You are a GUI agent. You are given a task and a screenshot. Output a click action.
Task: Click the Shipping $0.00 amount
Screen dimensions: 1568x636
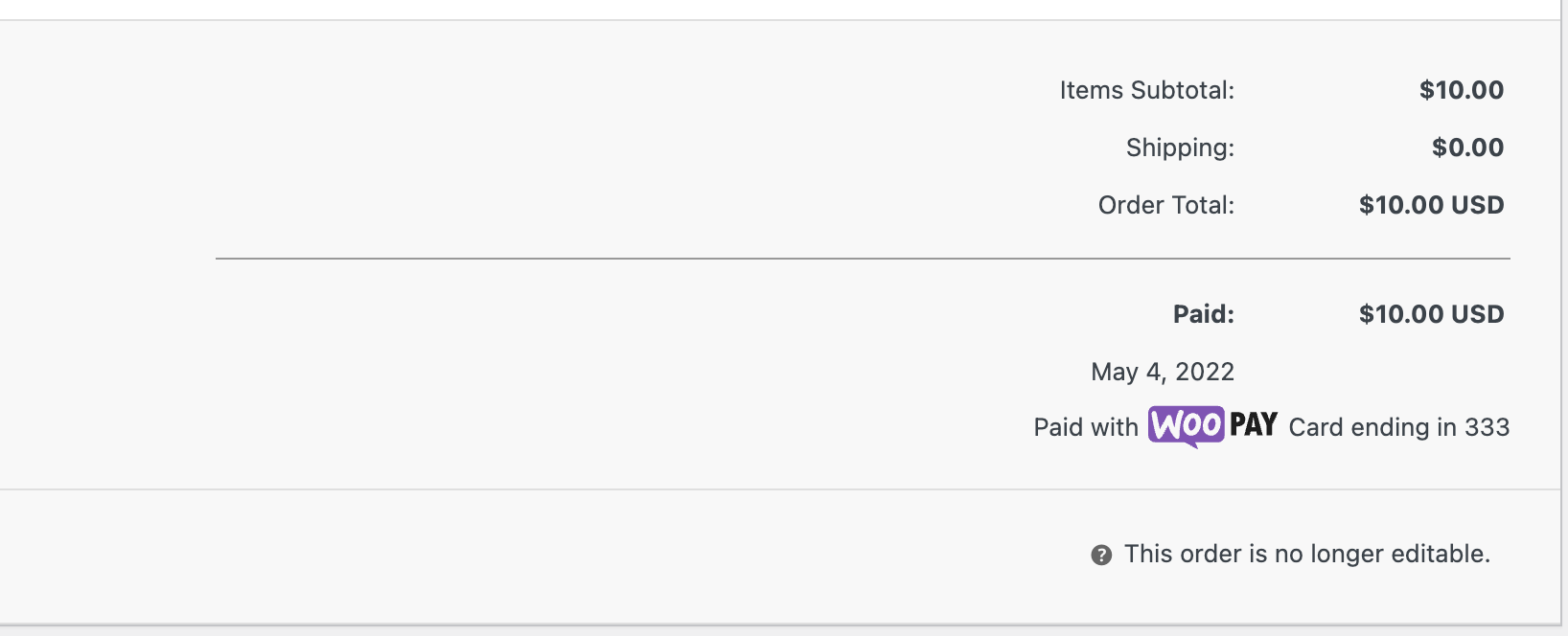tap(1468, 148)
